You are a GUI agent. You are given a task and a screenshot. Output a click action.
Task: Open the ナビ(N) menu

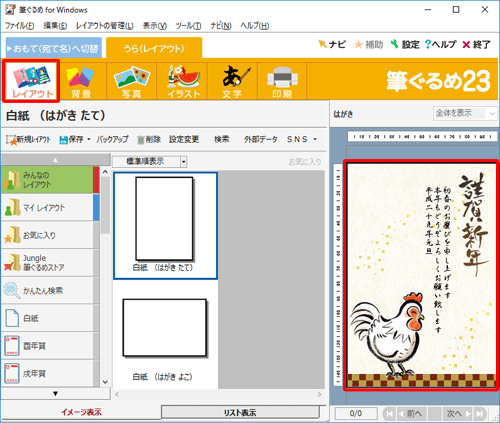[221, 26]
